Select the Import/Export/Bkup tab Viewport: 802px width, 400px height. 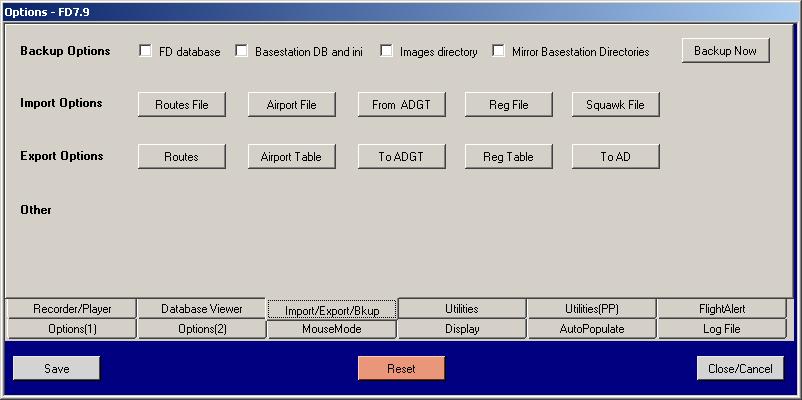pos(332,310)
